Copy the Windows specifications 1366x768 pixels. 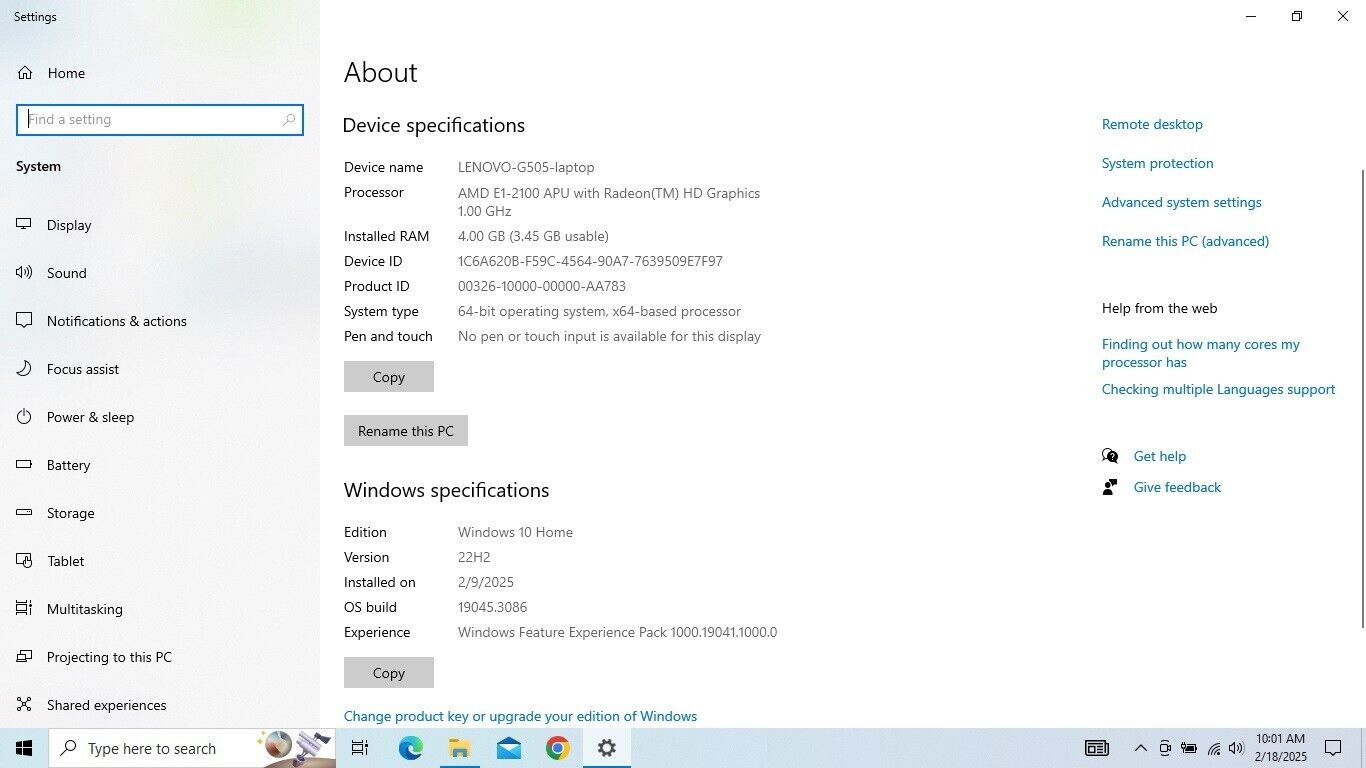tap(389, 673)
